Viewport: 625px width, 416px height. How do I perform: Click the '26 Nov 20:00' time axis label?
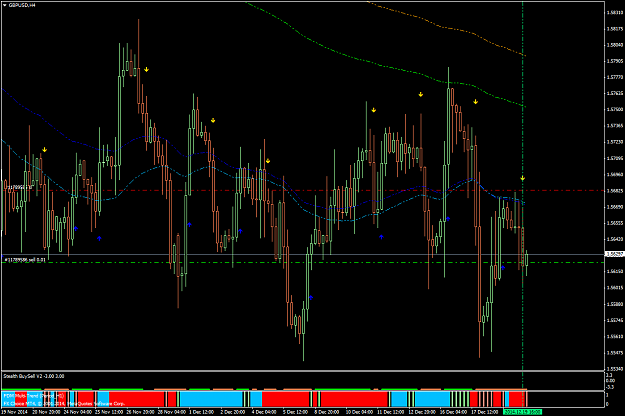pos(140,412)
